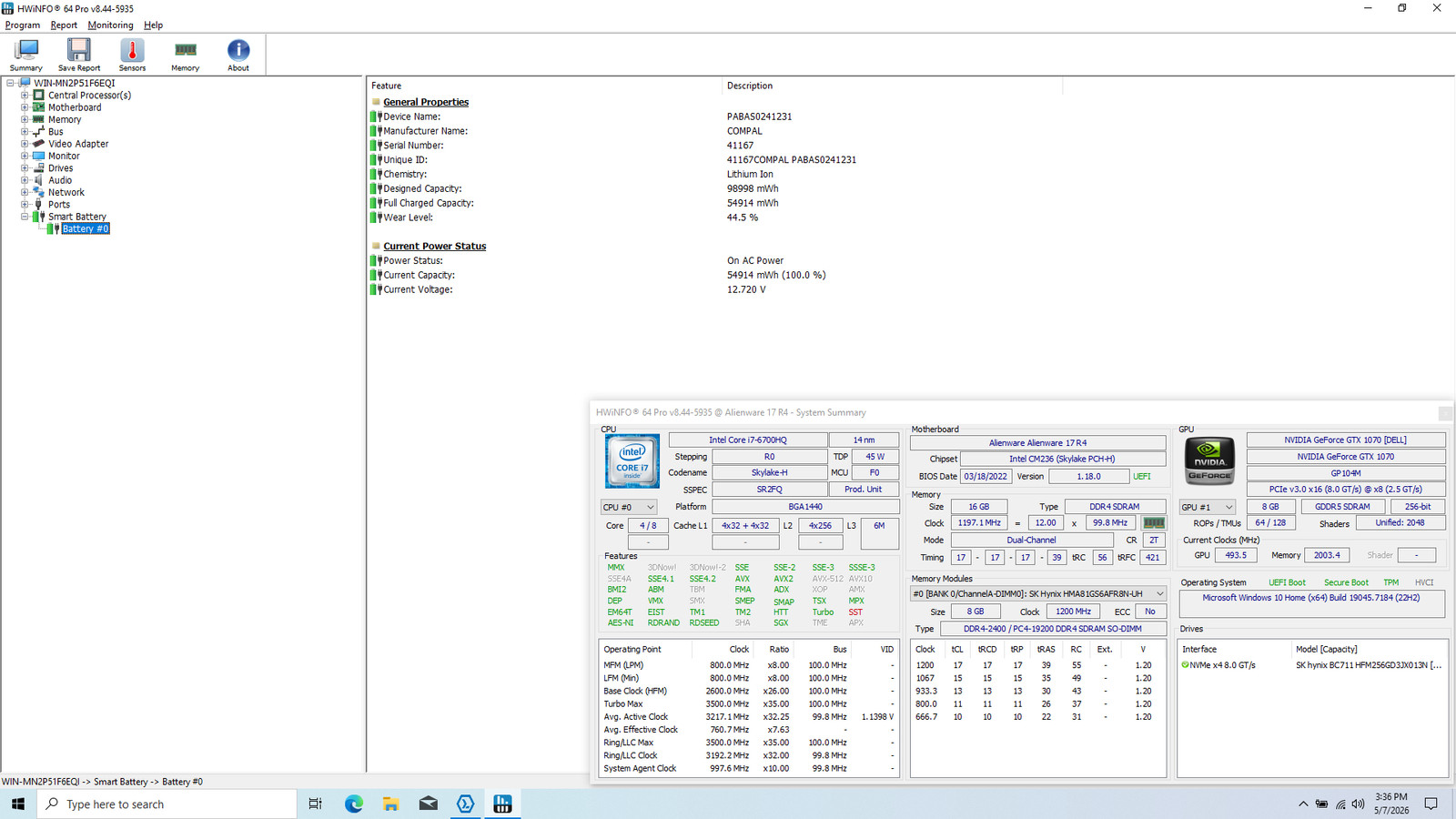Click the Intel Core i7-6700HQ name field
The width and height of the screenshot is (1456, 819).
748,440
